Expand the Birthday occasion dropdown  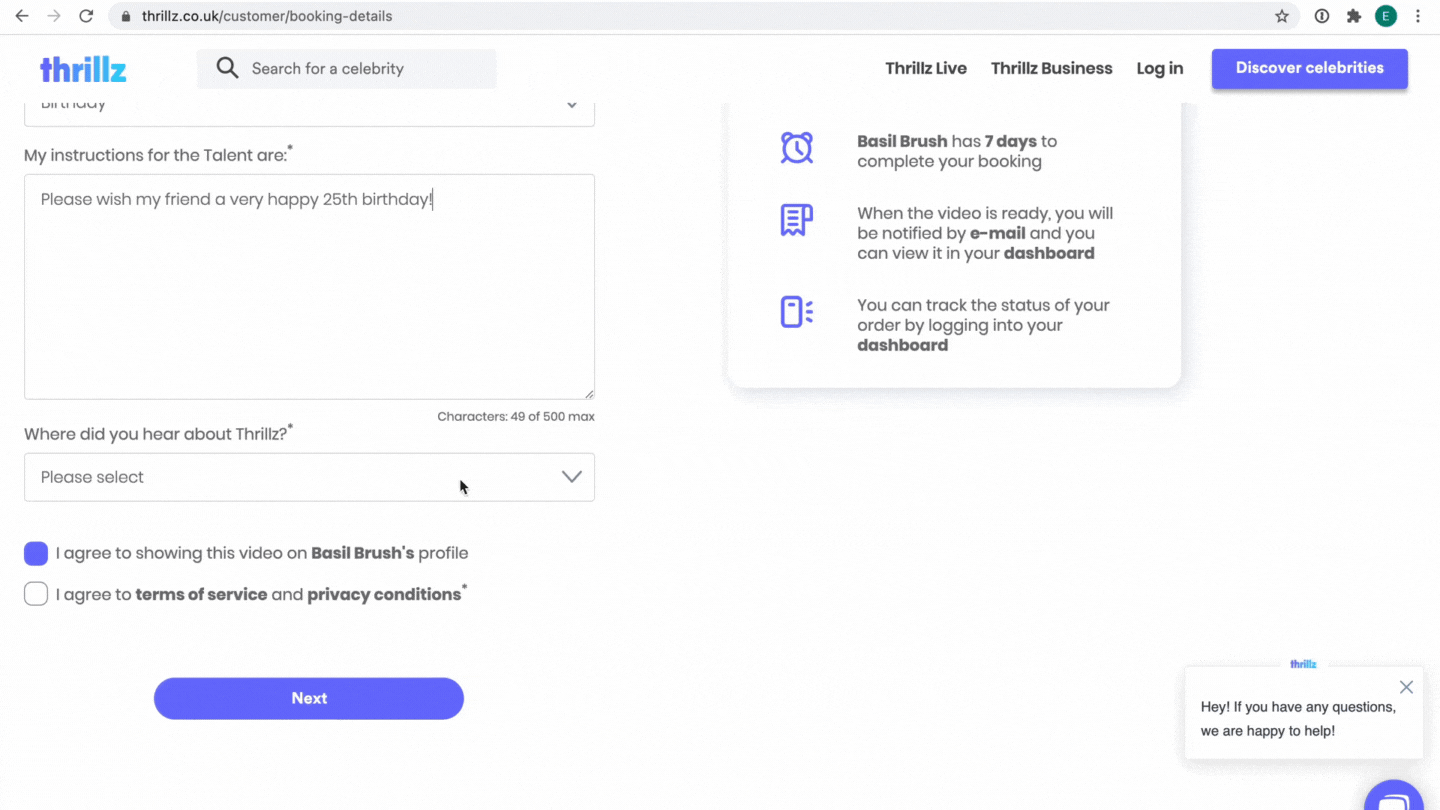pyautogui.click(x=309, y=113)
